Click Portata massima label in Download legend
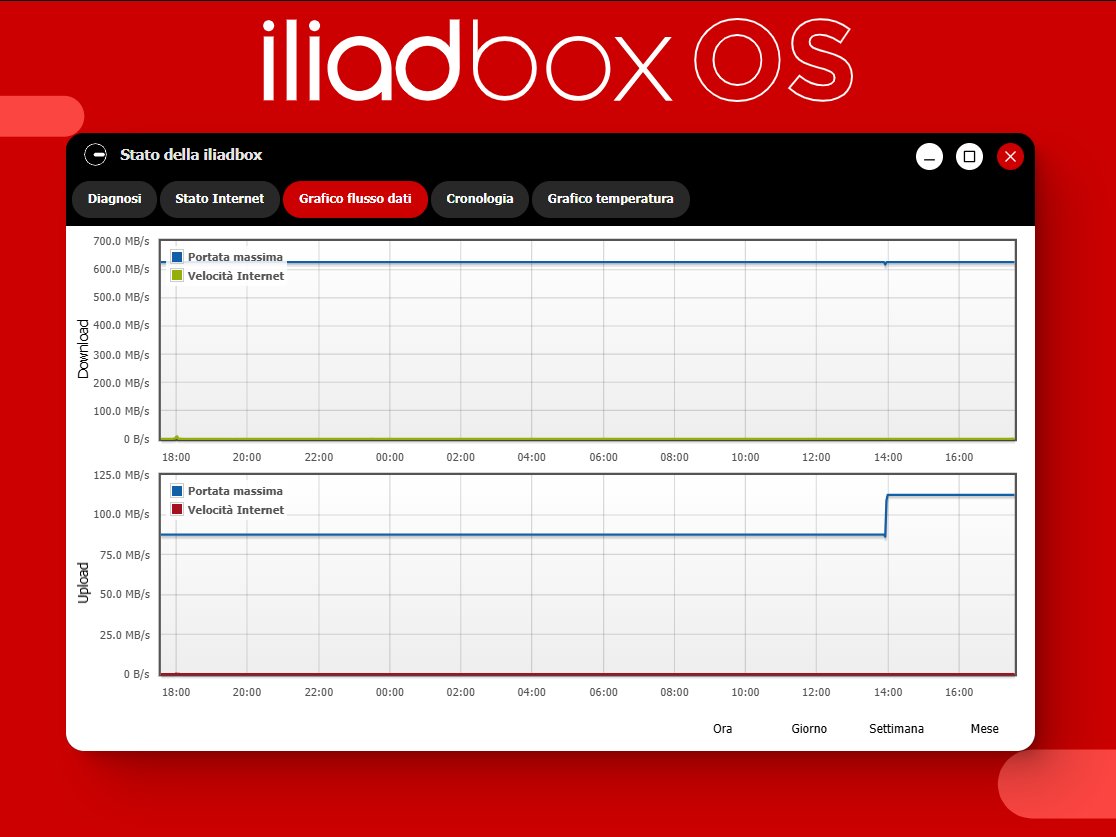 [235, 257]
